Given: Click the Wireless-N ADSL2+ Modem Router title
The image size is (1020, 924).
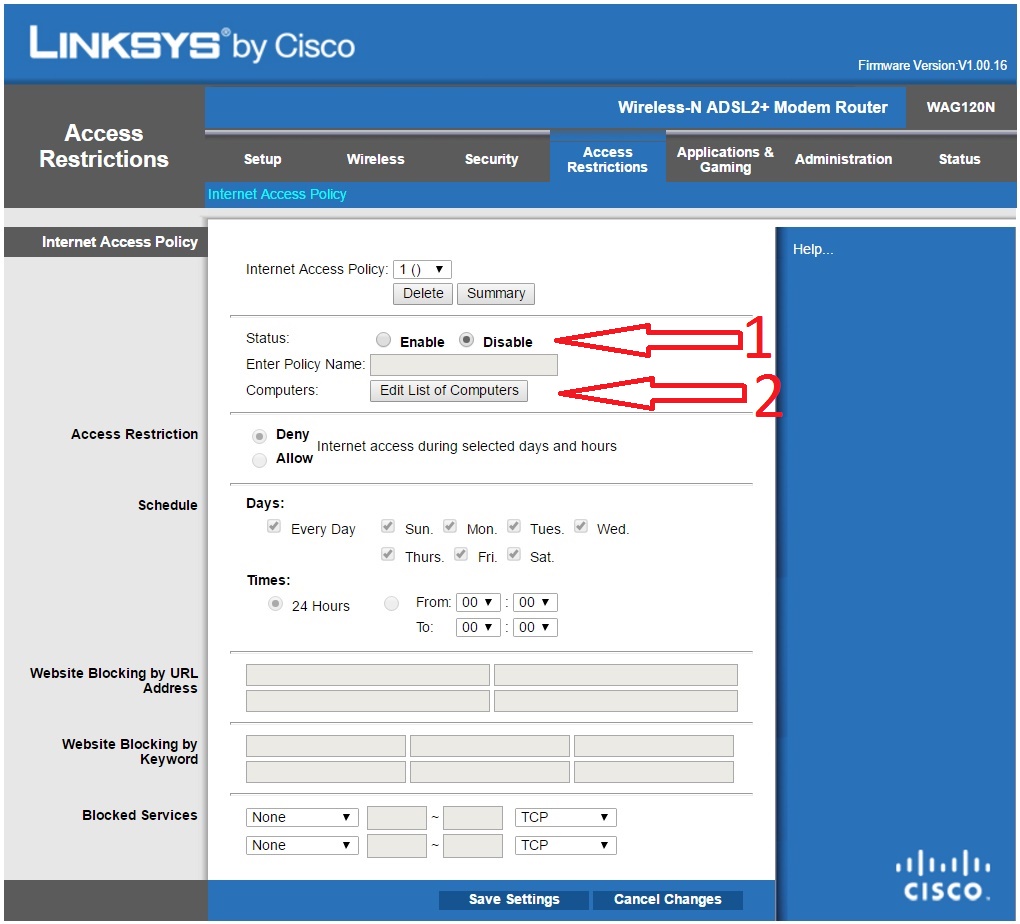Looking at the screenshot, I should click(753, 107).
